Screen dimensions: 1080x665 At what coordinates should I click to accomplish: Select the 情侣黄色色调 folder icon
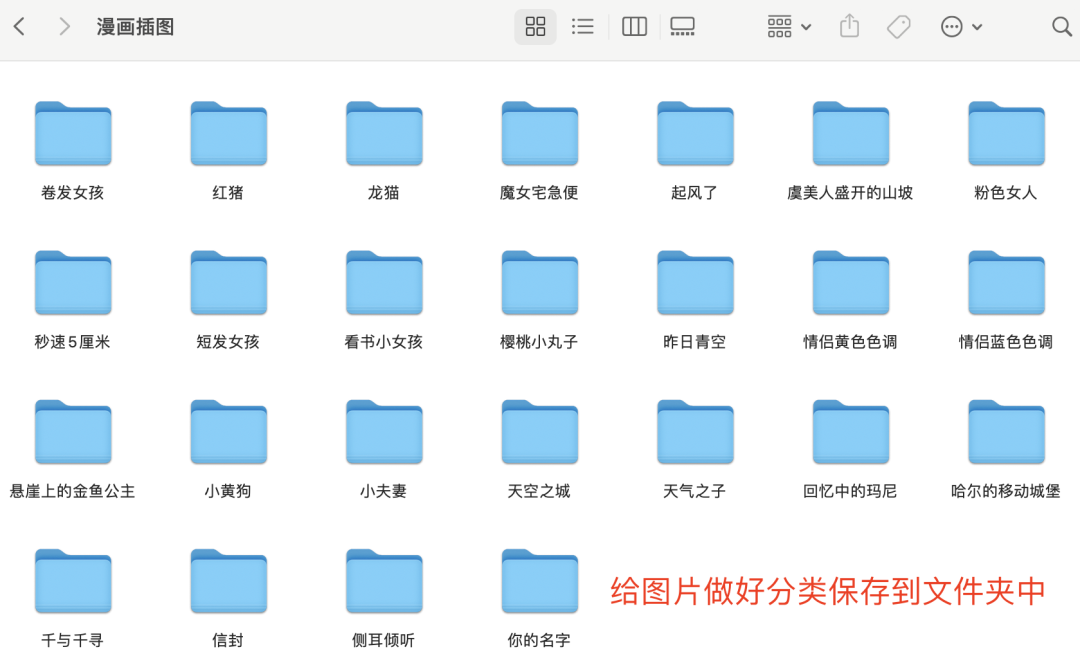[x=851, y=283]
